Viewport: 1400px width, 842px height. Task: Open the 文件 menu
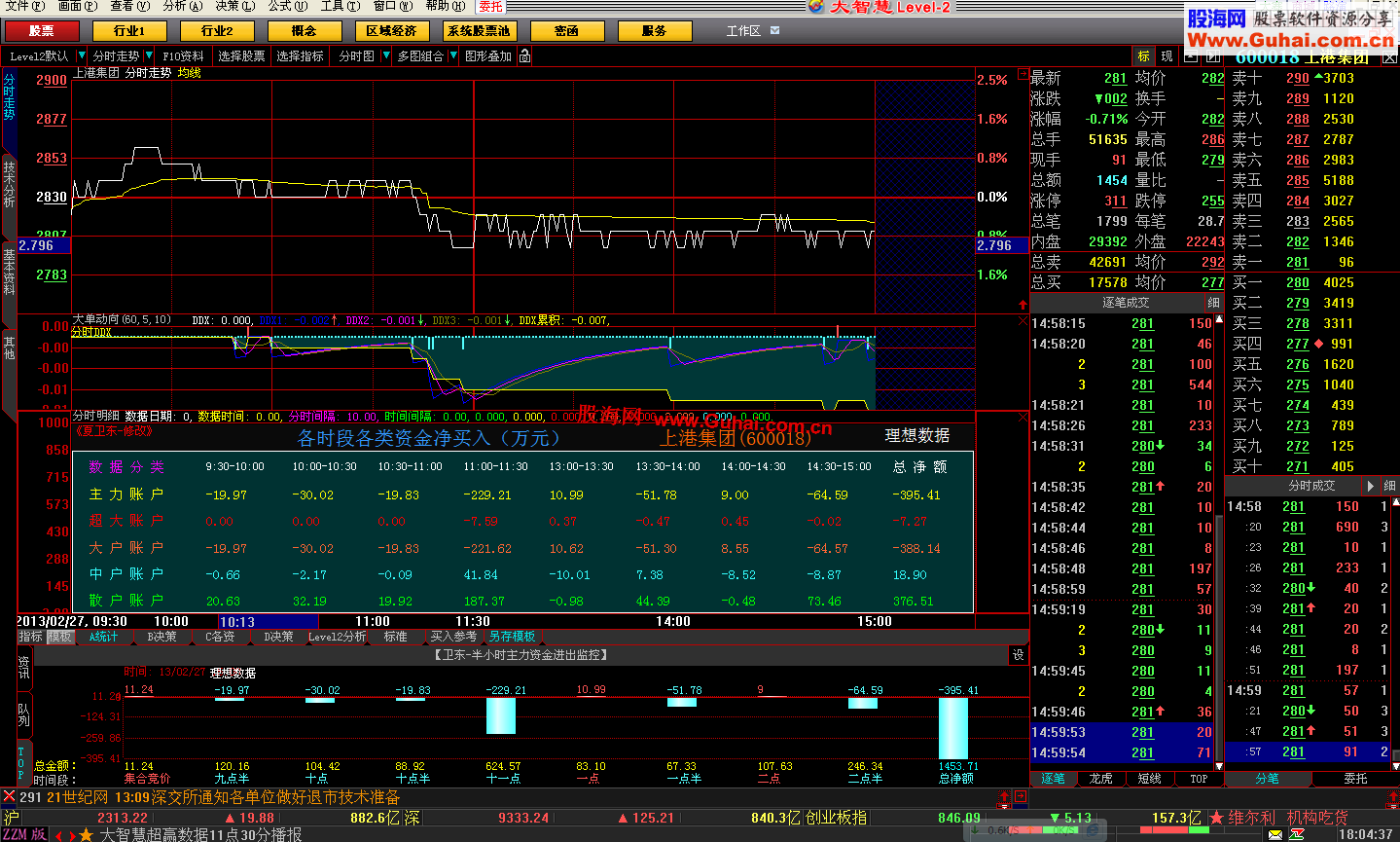tap(24, 6)
